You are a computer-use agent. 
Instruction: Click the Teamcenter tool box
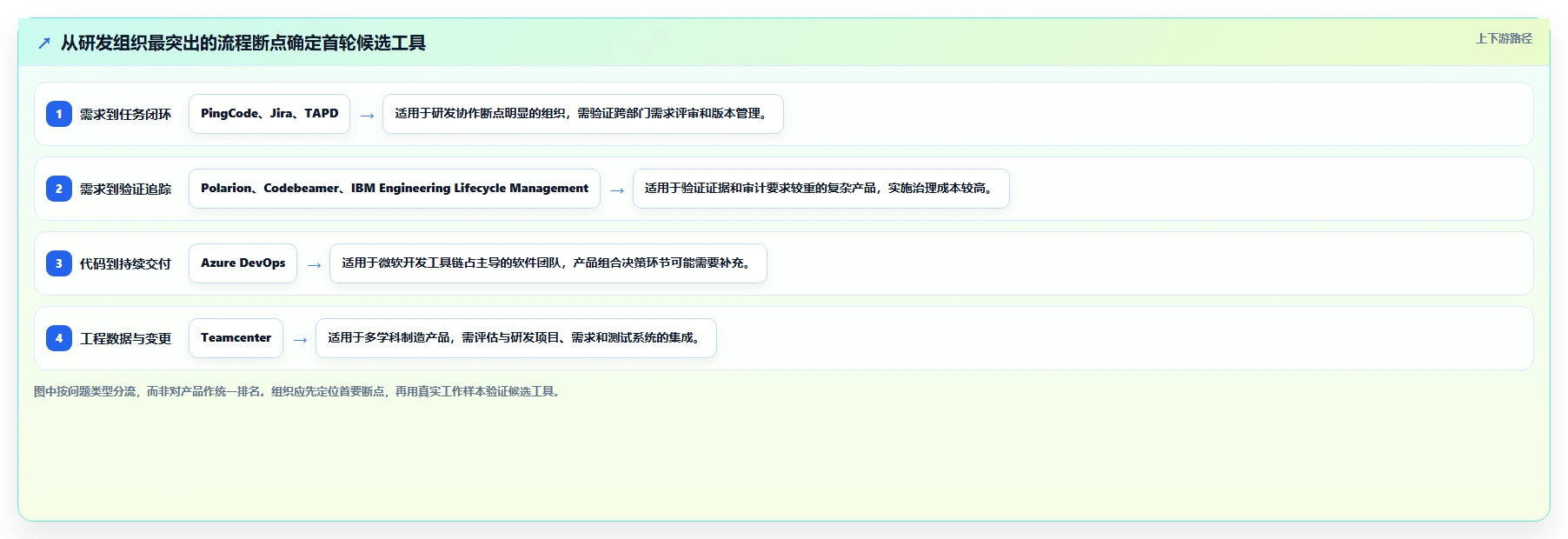[x=236, y=338]
